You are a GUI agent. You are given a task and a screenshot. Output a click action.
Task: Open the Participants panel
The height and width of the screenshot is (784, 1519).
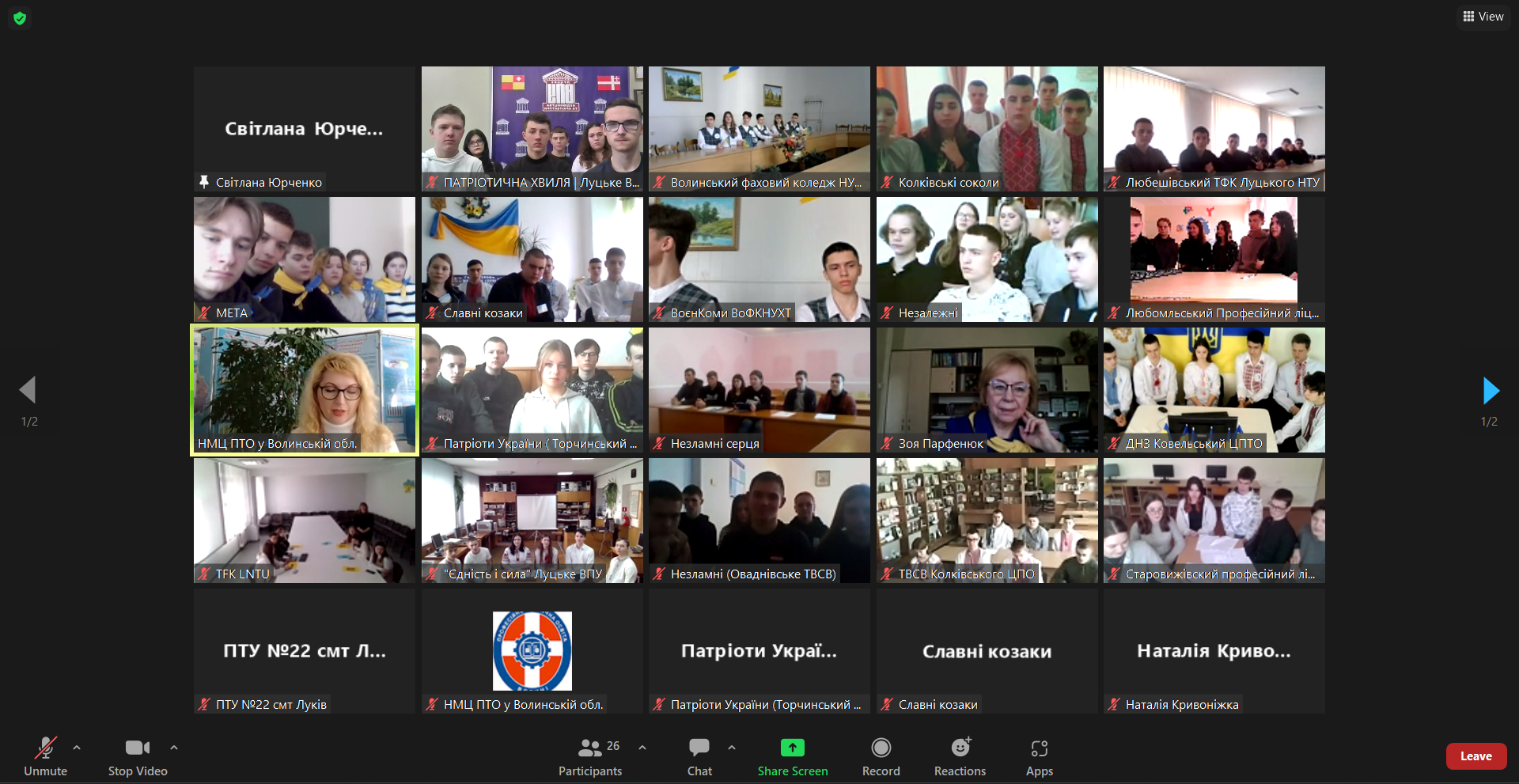point(589,757)
